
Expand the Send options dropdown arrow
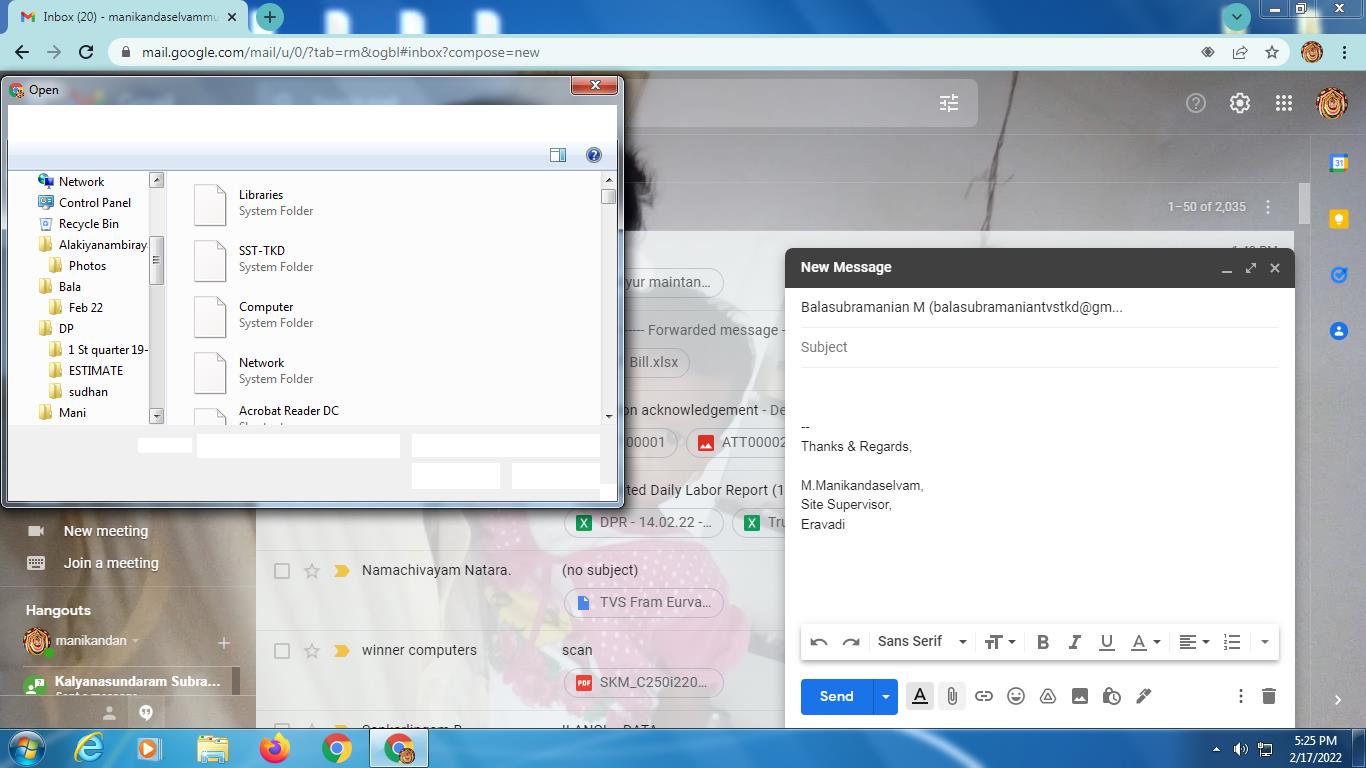(x=885, y=696)
